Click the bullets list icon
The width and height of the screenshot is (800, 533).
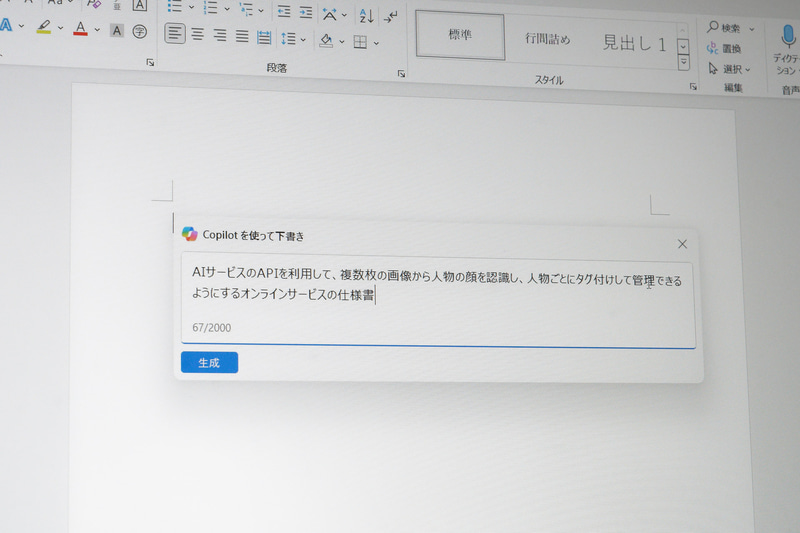pyautogui.click(x=175, y=7)
